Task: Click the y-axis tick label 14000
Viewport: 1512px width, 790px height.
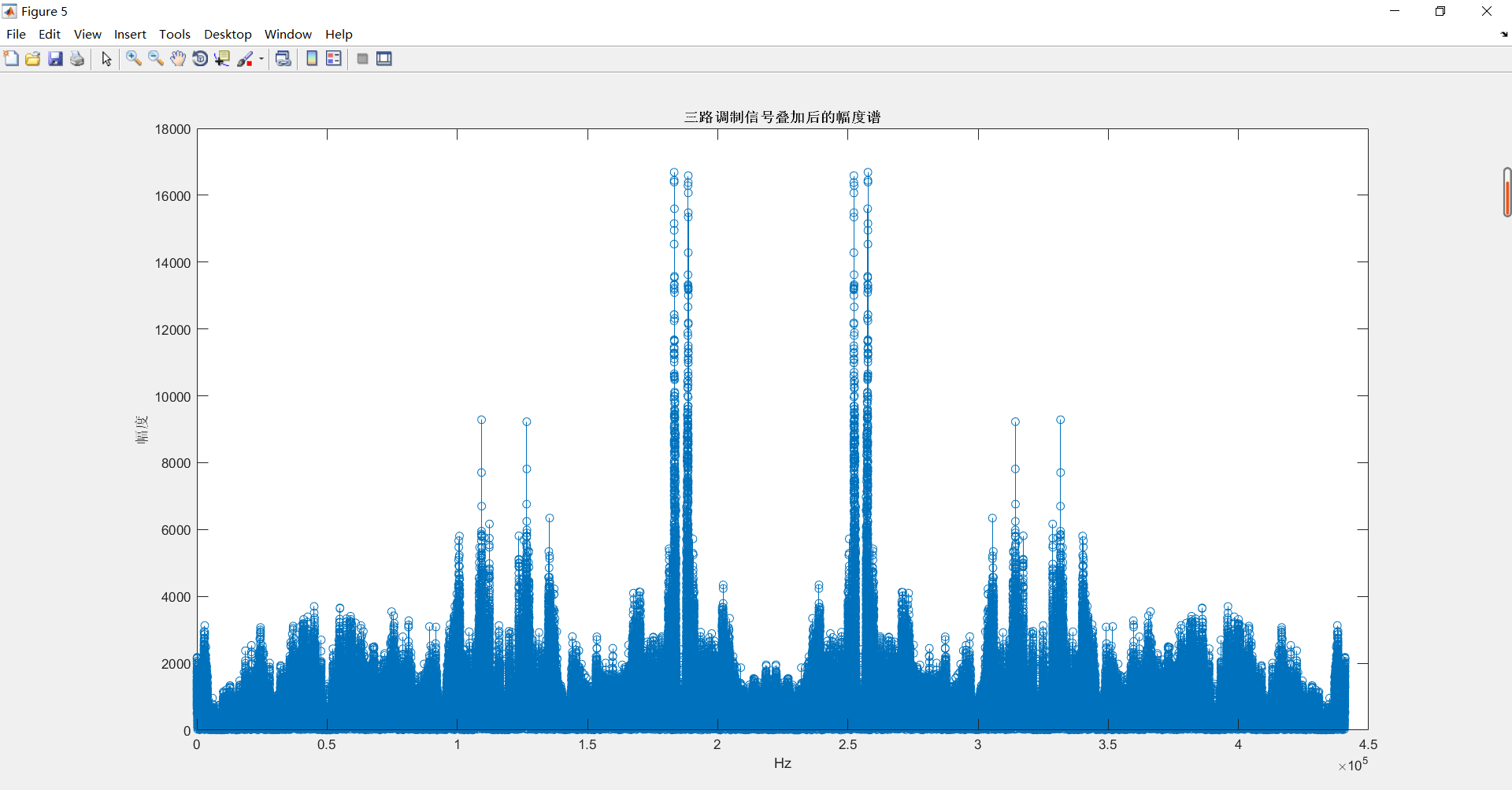Action: [172, 263]
